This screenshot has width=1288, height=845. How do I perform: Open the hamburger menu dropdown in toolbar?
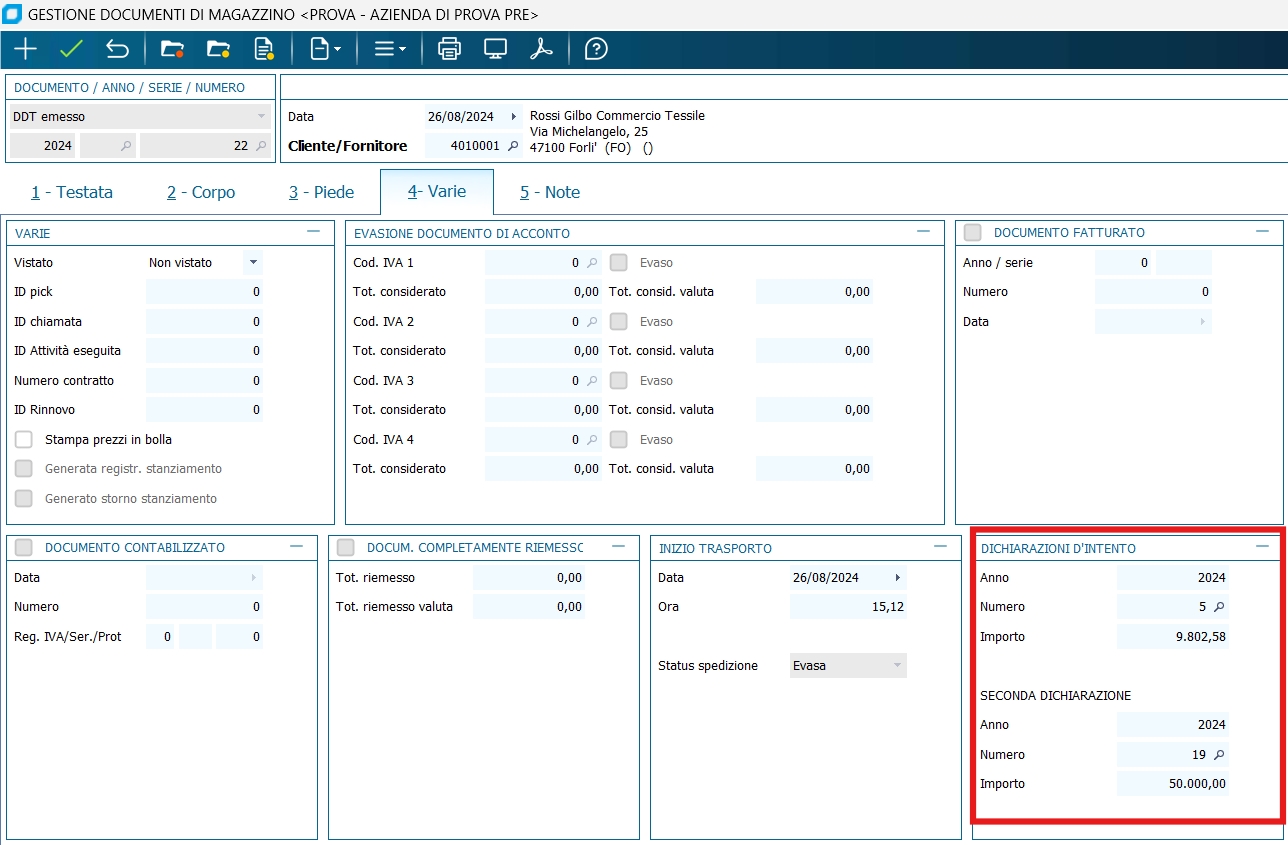[x=389, y=49]
